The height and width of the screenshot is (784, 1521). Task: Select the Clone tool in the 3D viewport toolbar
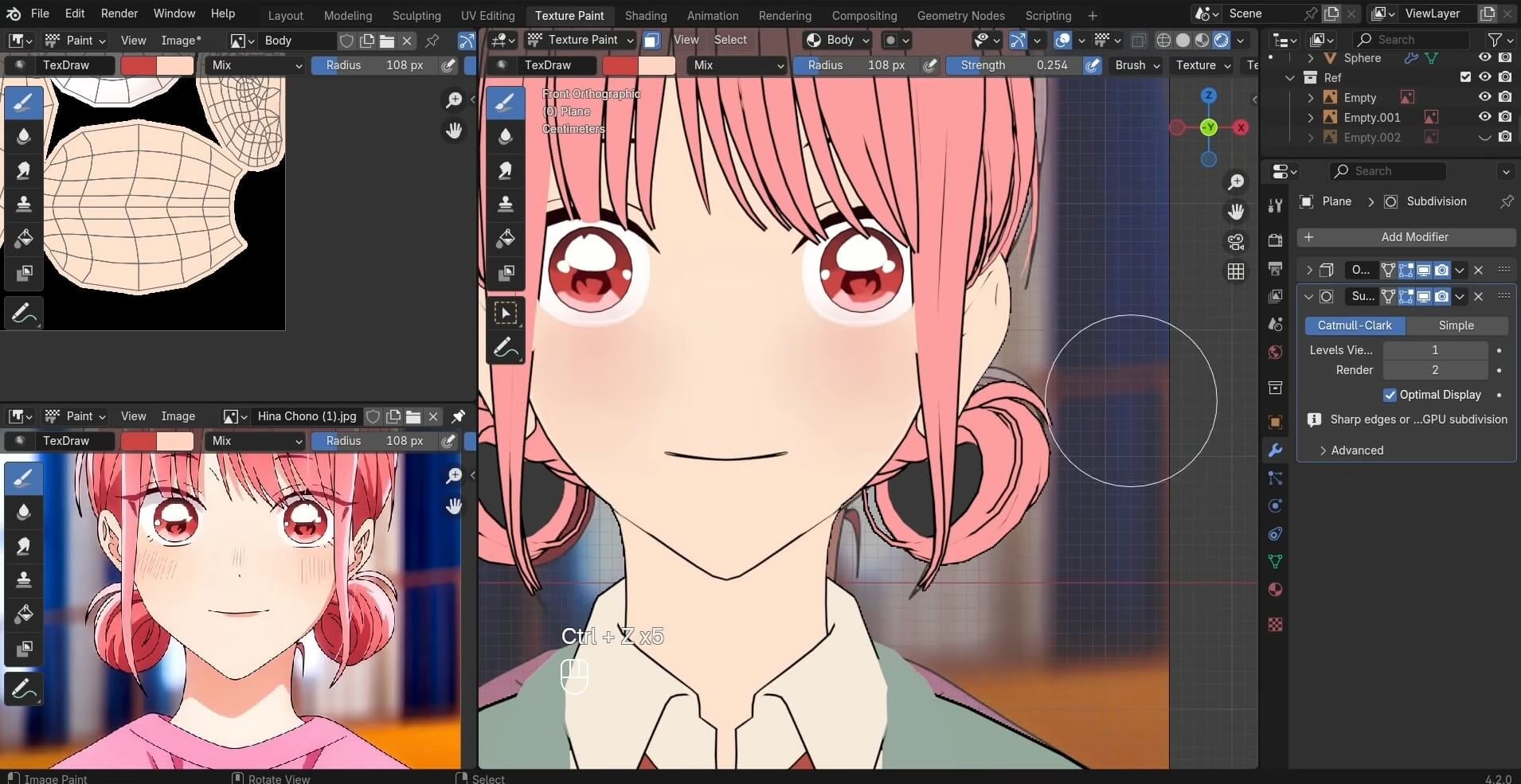[506, 205]
